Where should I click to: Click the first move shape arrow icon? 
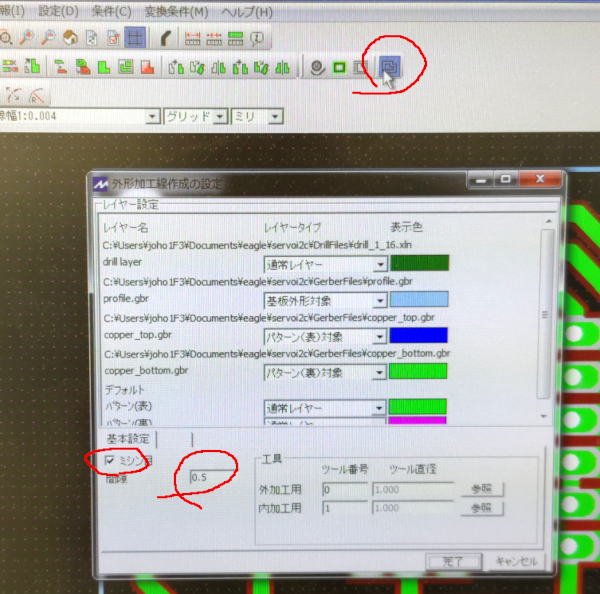176,67
